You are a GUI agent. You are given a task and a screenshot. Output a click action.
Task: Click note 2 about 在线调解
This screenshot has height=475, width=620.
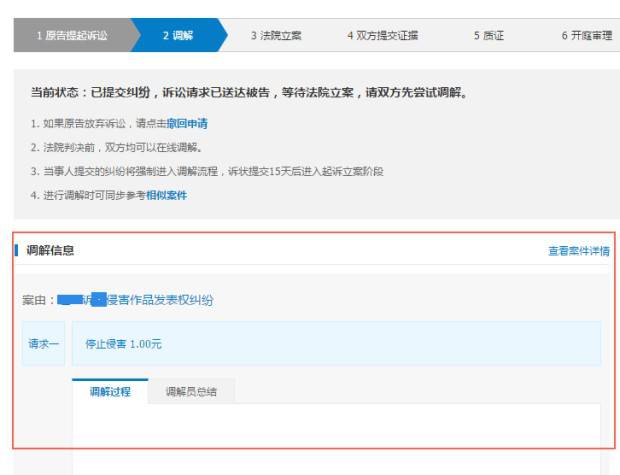click(x=117, y=148)
